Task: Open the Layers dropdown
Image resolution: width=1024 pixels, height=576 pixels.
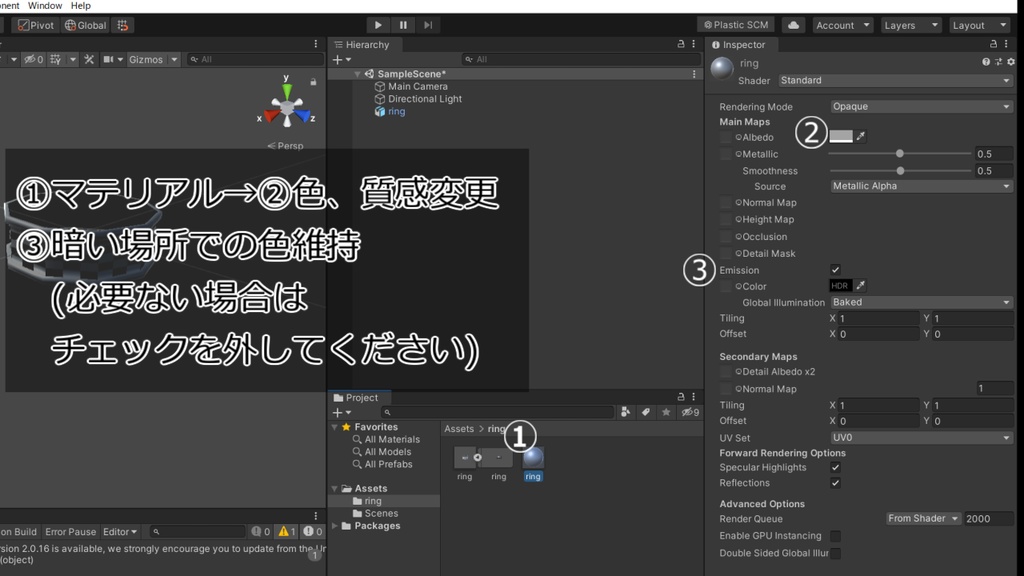Action: click(910, 25)
